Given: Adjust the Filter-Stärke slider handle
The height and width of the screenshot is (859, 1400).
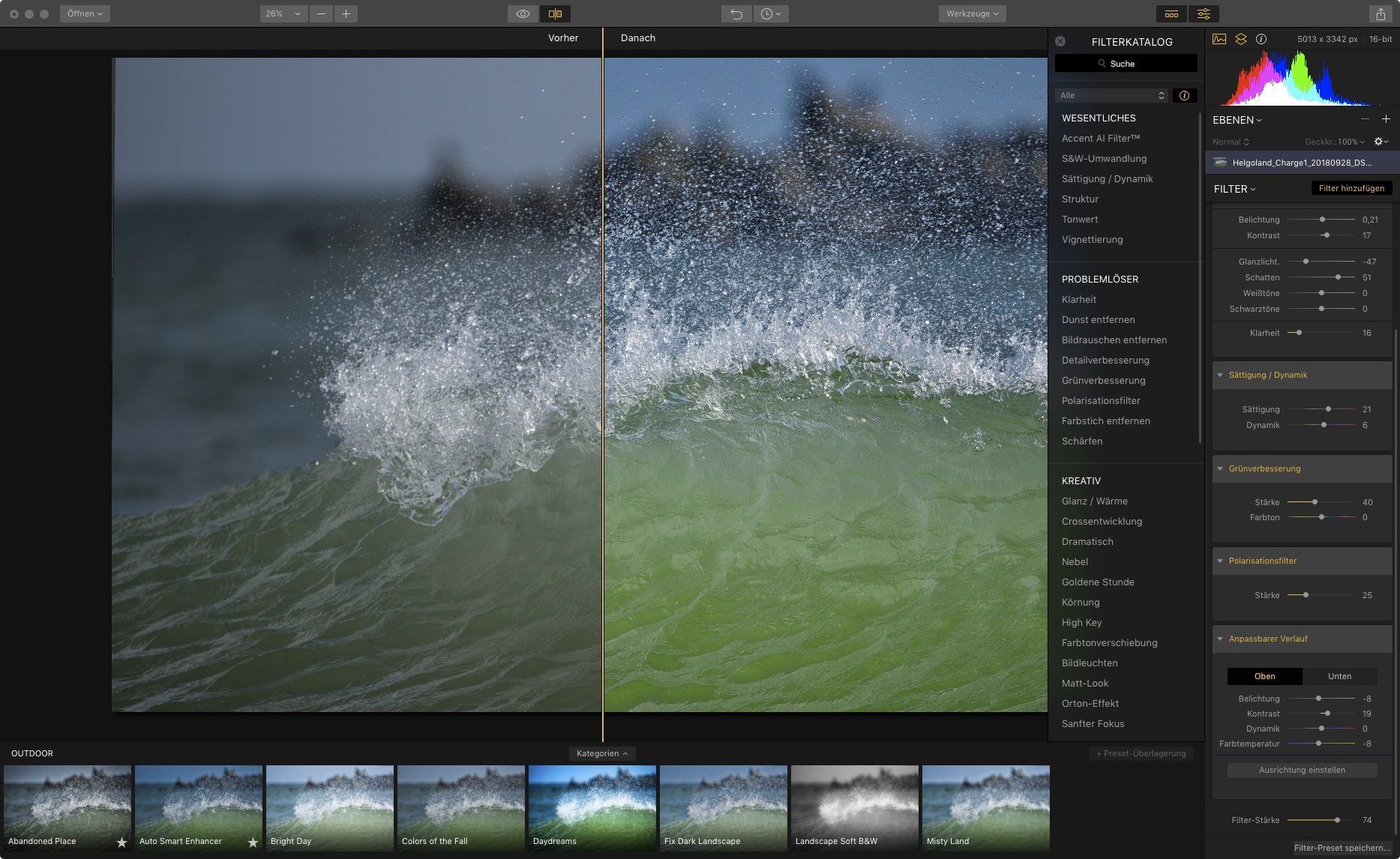Looking at the screenshot, I should tap(1337, 820).
